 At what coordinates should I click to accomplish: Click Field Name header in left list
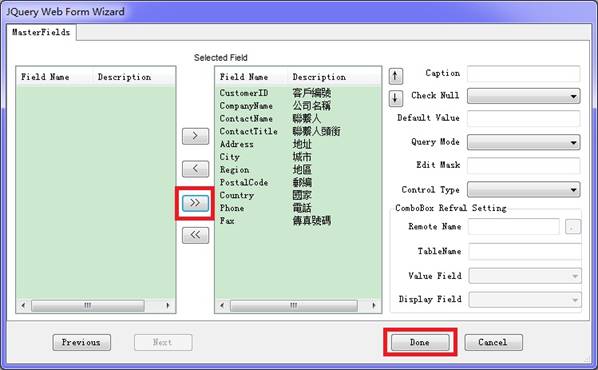coord(55,77)
